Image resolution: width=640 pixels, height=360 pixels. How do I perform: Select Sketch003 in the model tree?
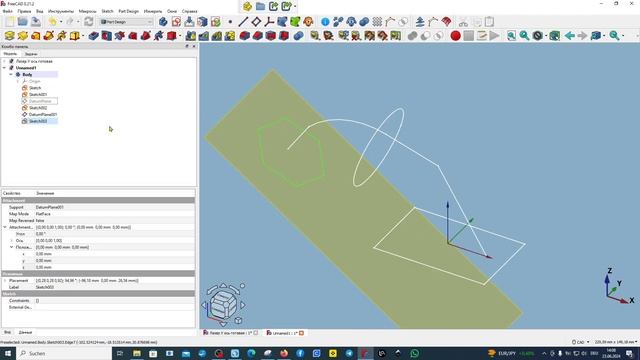click(38, 121)
